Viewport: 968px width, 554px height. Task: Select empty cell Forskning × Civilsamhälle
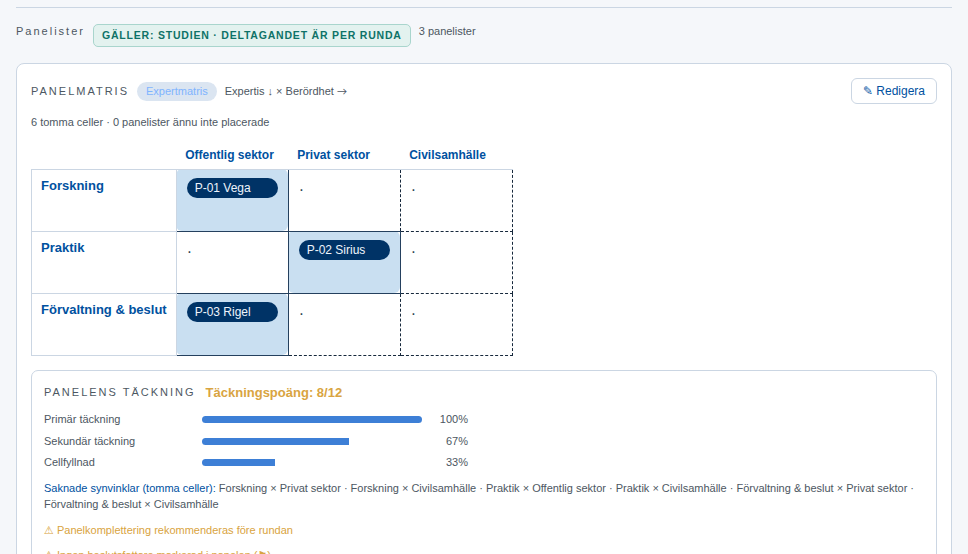pos(457,201)
